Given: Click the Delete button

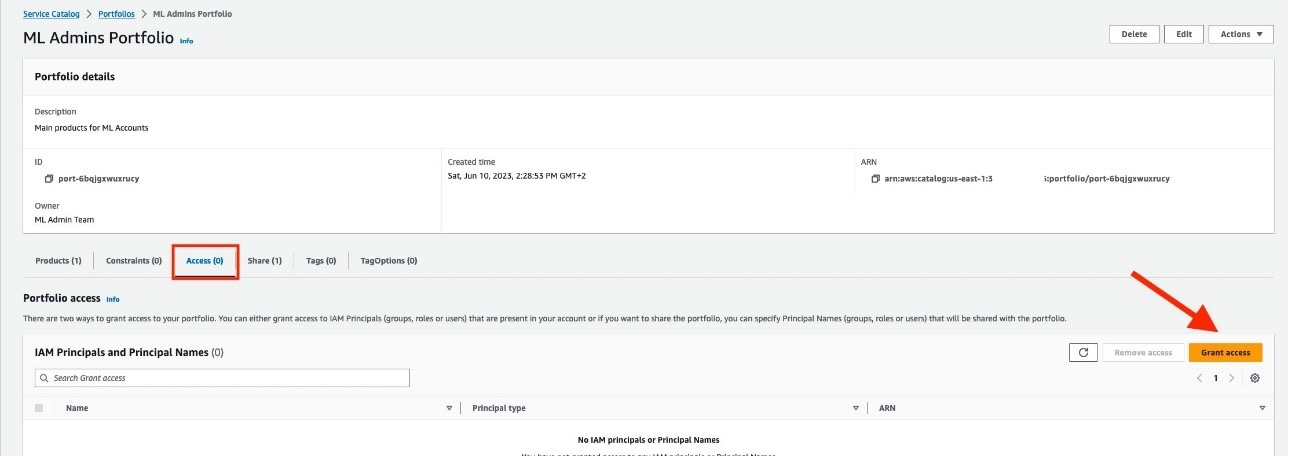Looking at the screenshot, I should click(x=1134, y=34).
